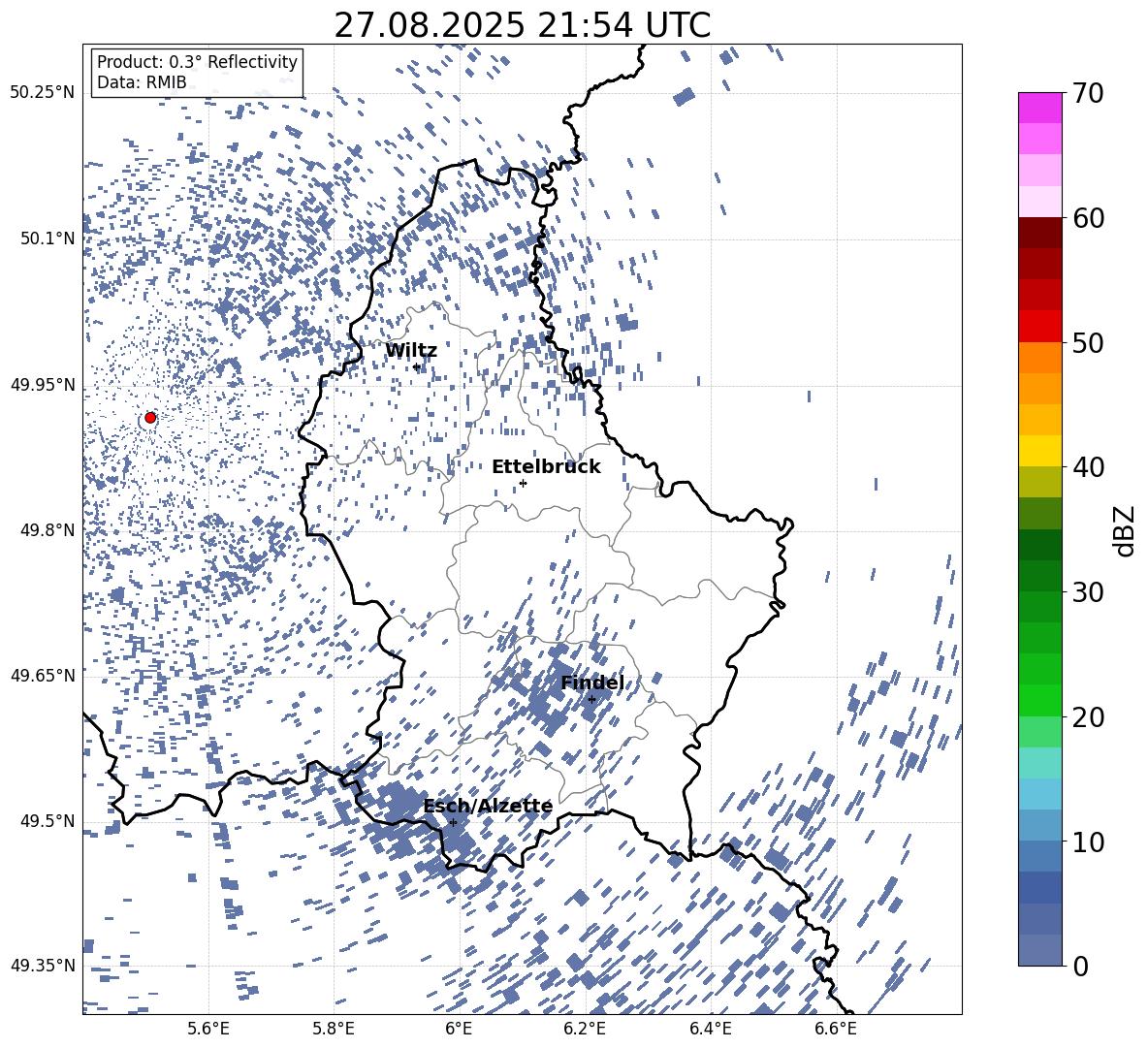This screenshot has height=1048, width=1148.
Task: Click the colorbar value 10
Action: click(x=1088, y=842)
